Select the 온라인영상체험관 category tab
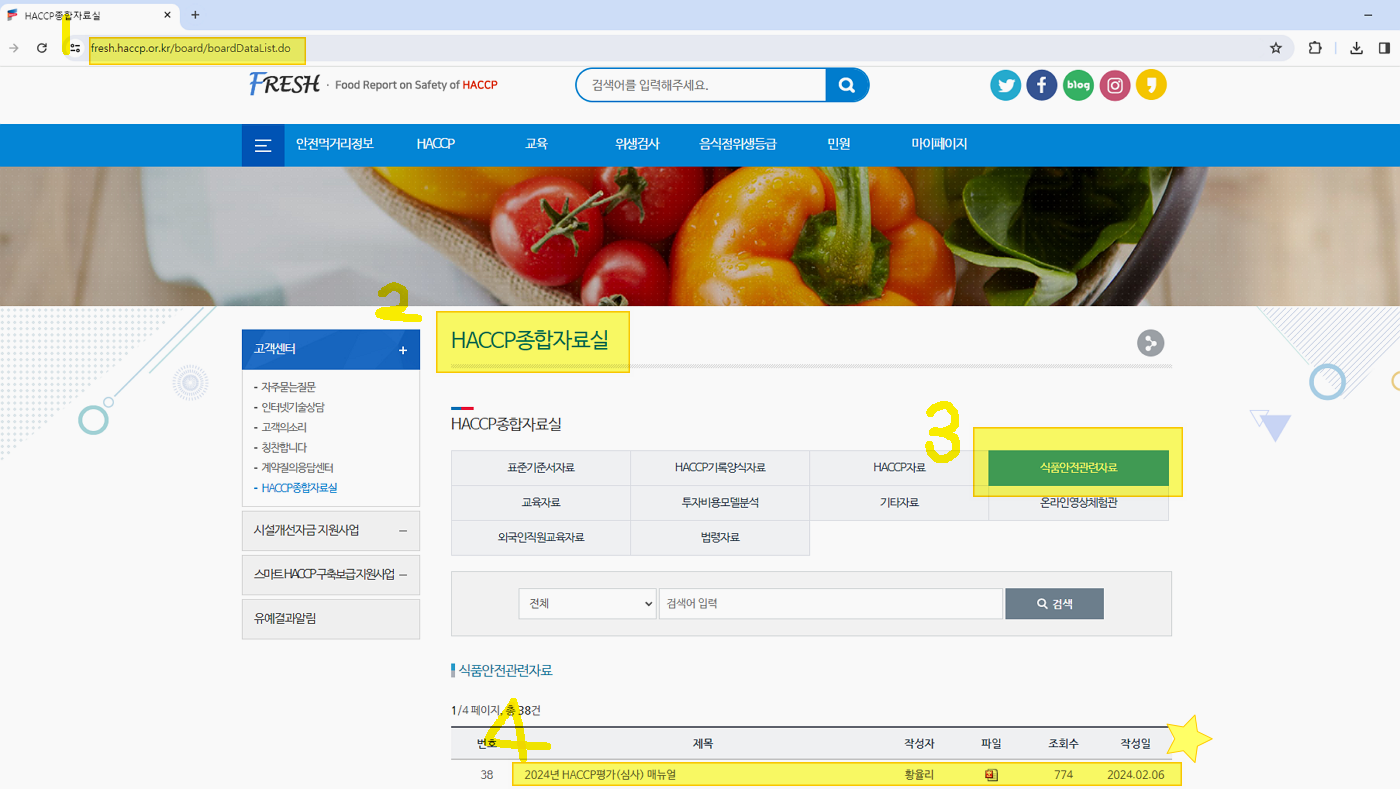Screen dimensions: 1400x789 [1079, 503]
